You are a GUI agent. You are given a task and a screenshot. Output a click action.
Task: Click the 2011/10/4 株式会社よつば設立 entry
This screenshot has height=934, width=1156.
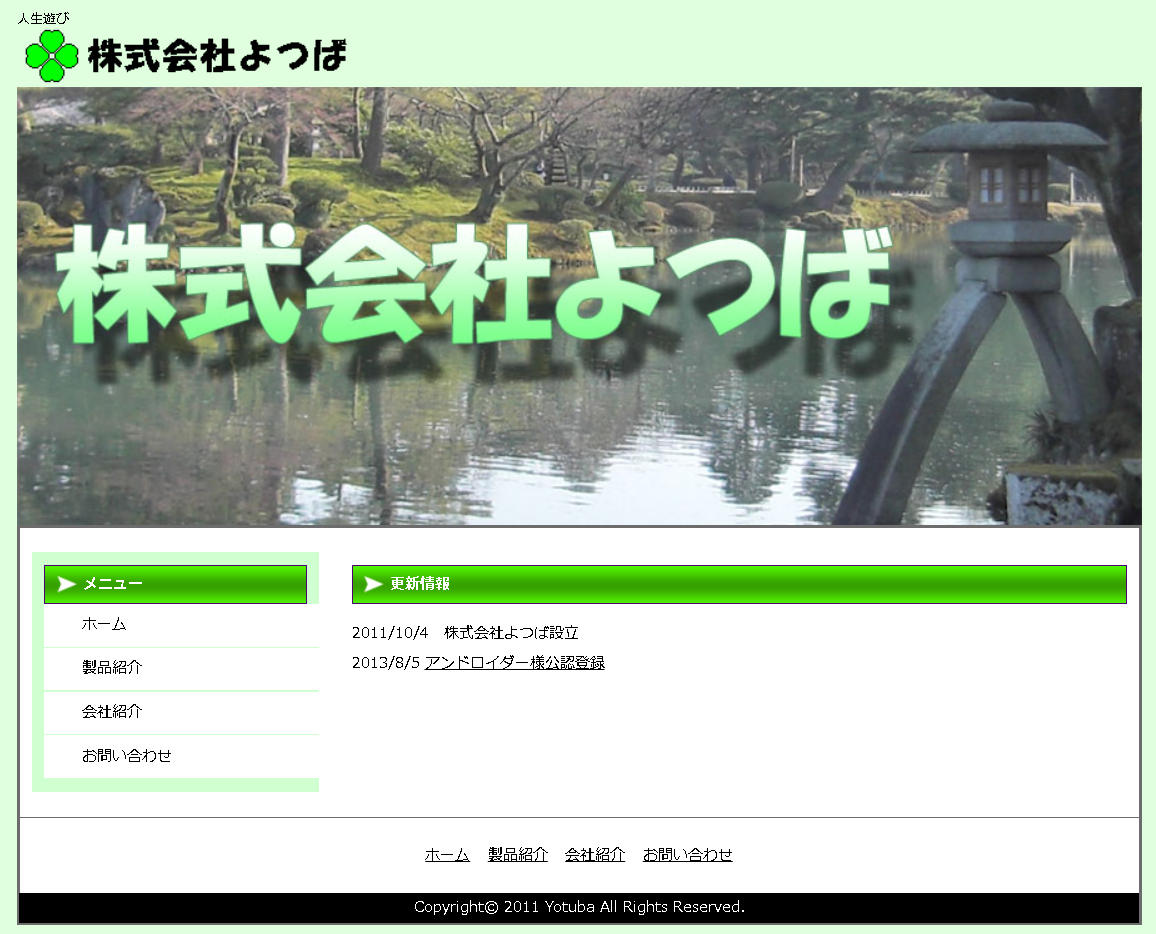pyautogui.click(x=465, y=633)
